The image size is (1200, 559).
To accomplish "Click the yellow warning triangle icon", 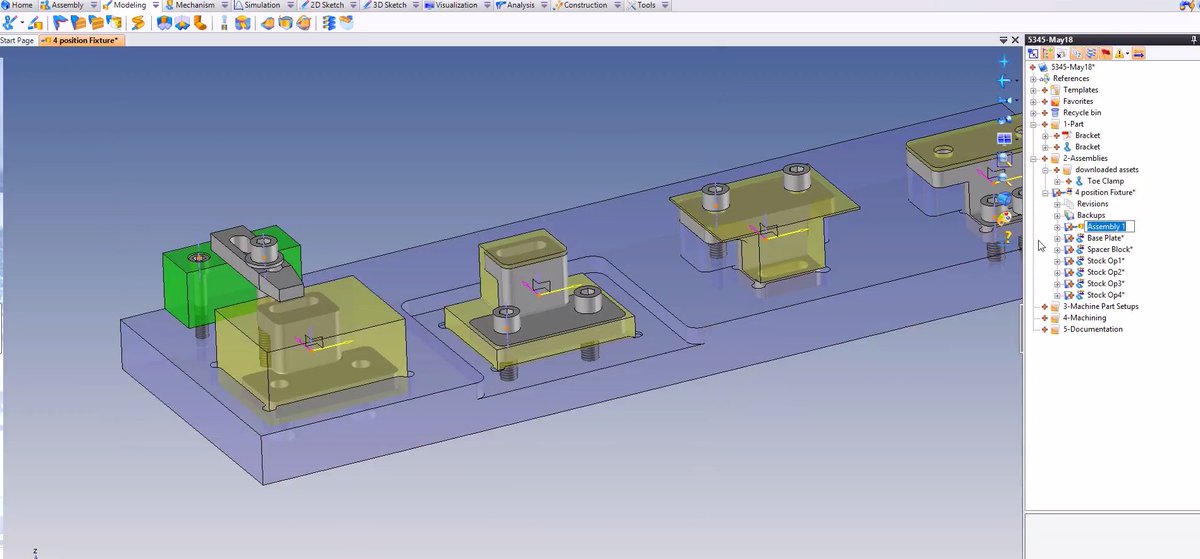I will pos(1119,54).
